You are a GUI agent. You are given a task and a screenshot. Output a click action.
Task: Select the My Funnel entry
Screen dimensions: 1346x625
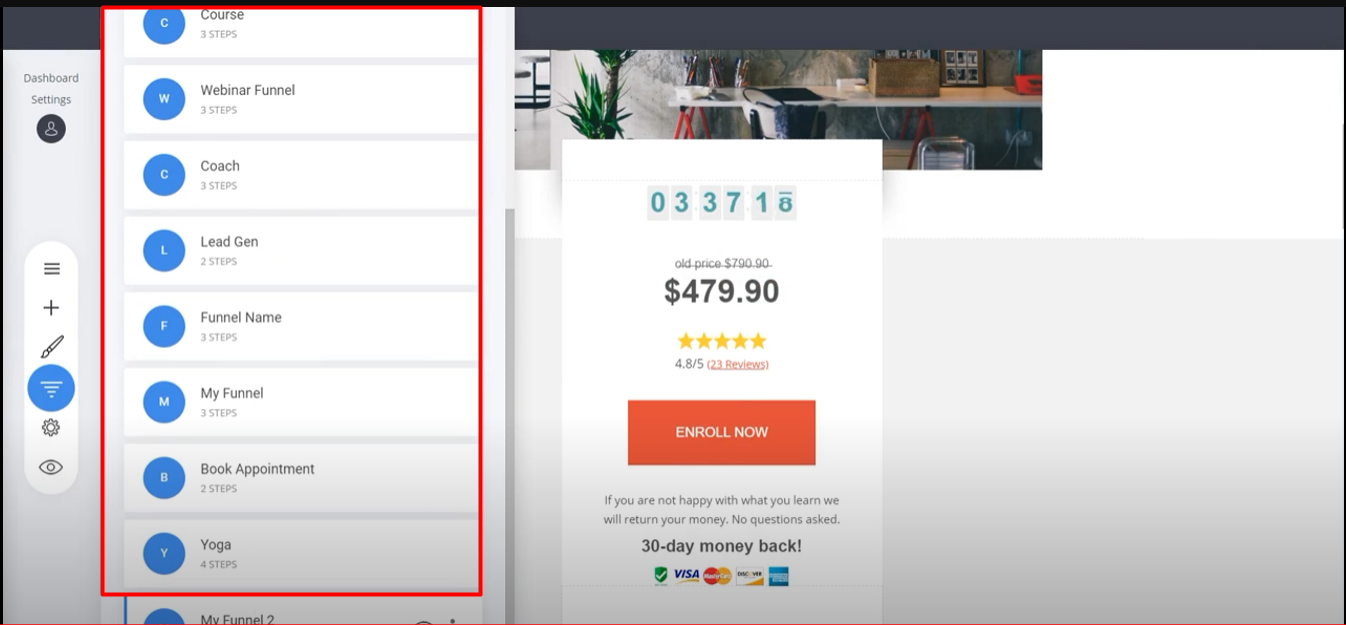tap(301, 402)
